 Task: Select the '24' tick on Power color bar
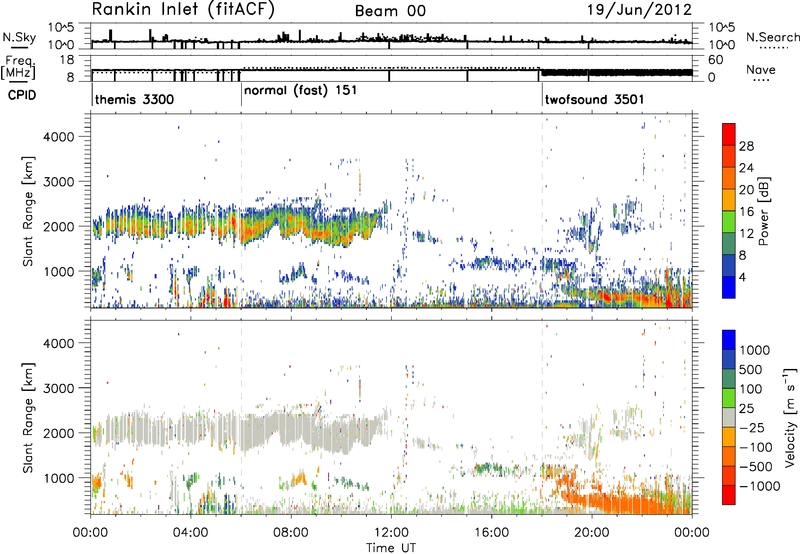coord(746,168)
